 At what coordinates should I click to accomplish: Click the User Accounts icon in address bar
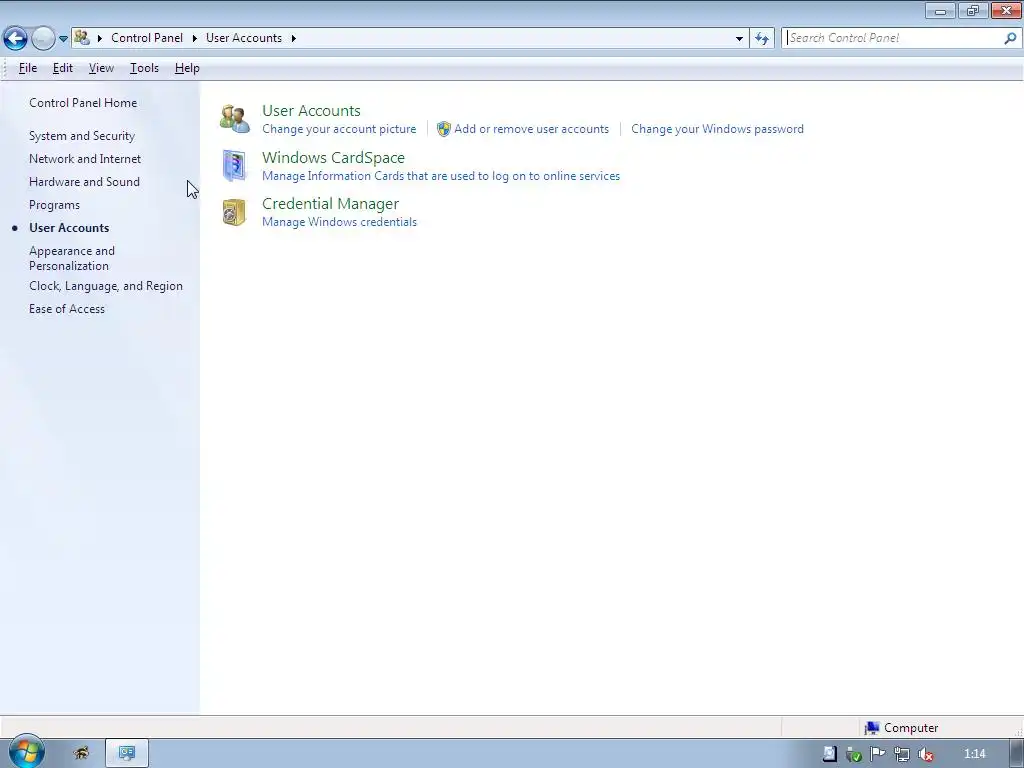[x=82, y=38]
